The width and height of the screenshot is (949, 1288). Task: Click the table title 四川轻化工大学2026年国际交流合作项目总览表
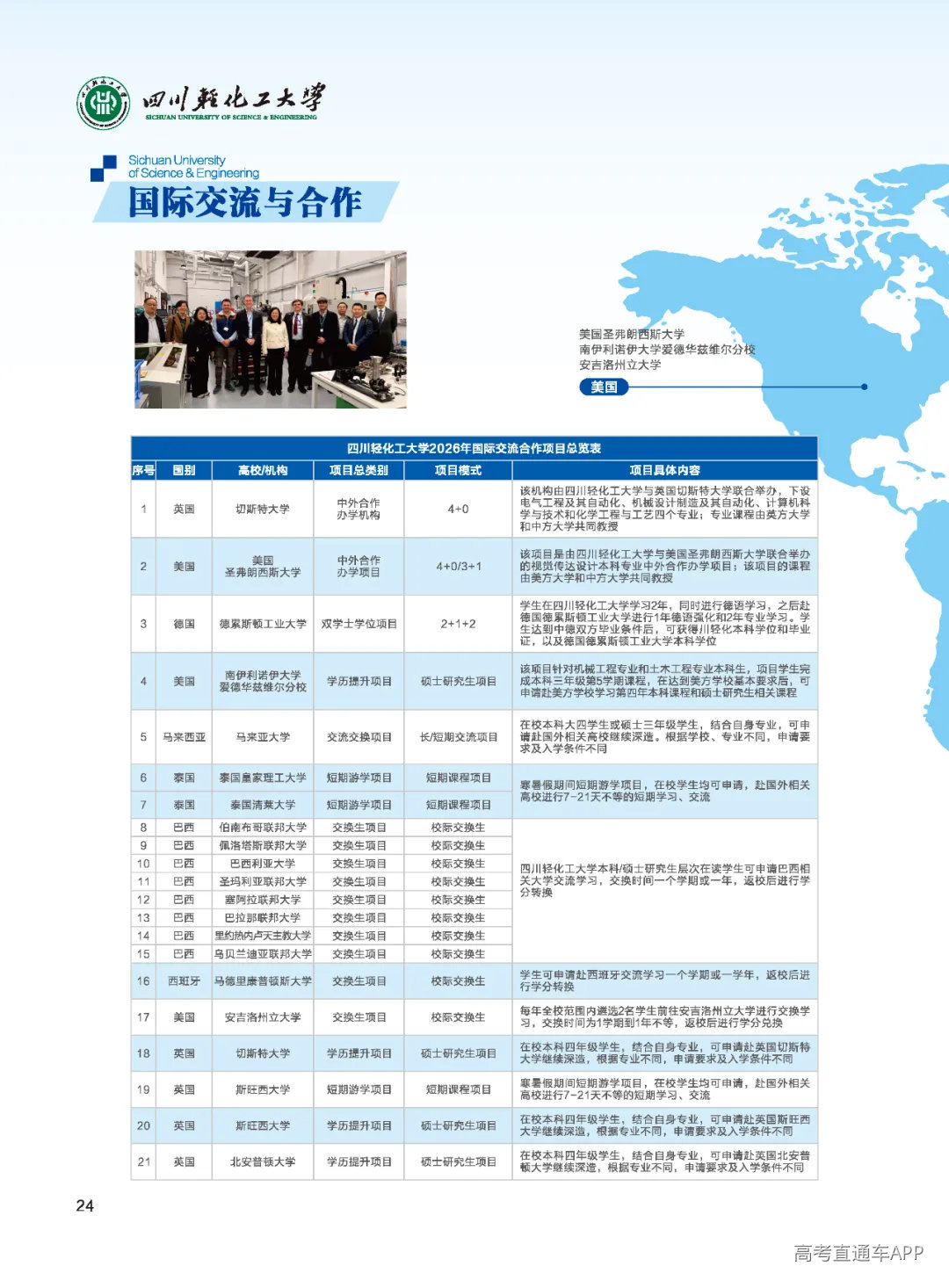coord(474,448)
